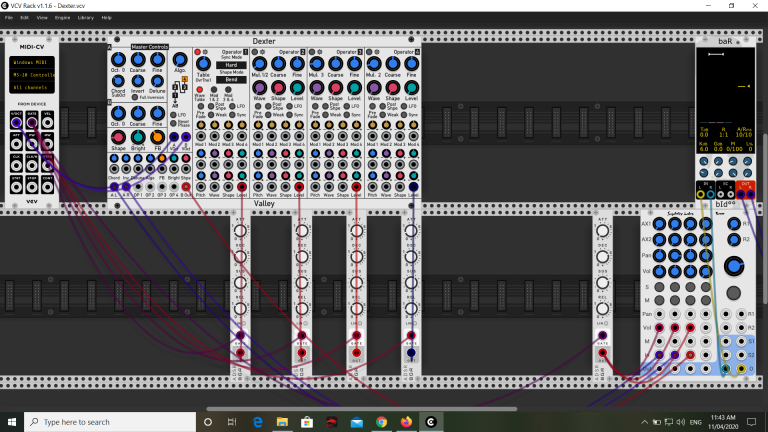
Task: Click the GATE output jack on MIDI-CV
Action: coord(32,122)
